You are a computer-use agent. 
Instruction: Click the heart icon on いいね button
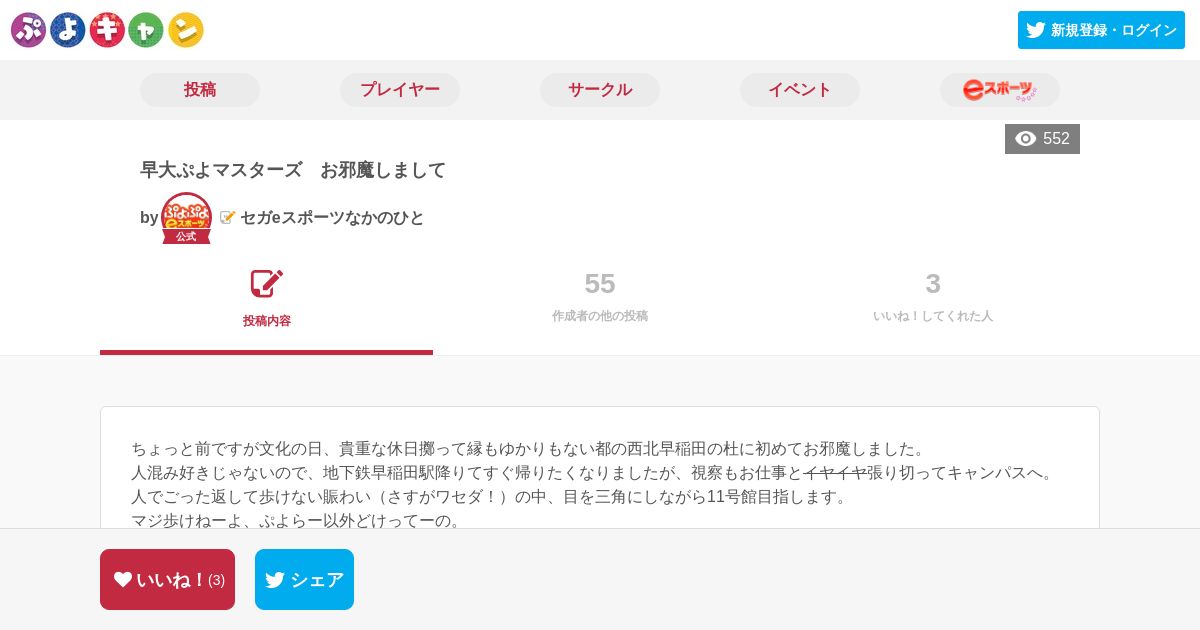(123, 579)
